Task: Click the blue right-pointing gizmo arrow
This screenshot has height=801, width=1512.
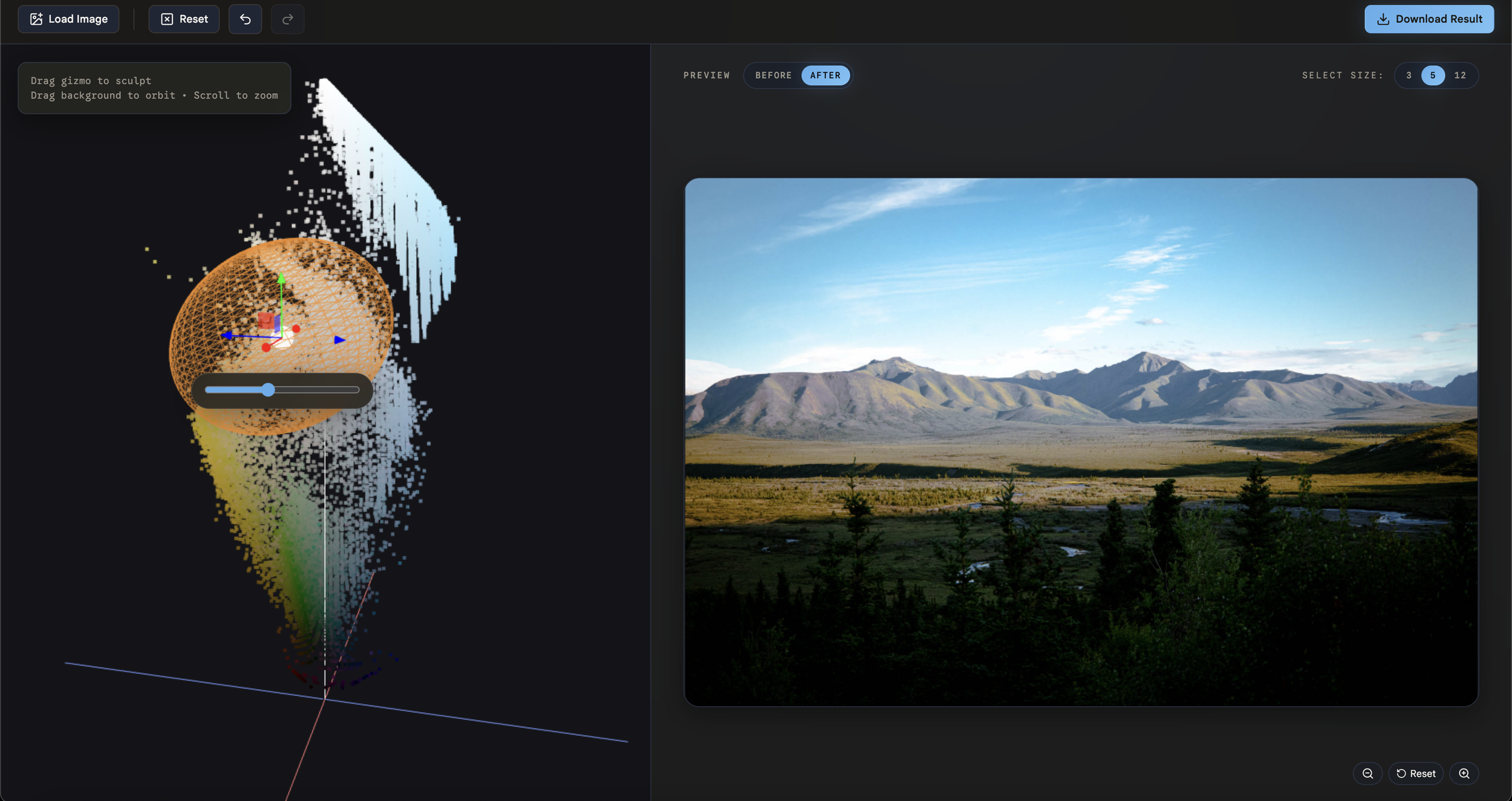Action: click(340, 340)
